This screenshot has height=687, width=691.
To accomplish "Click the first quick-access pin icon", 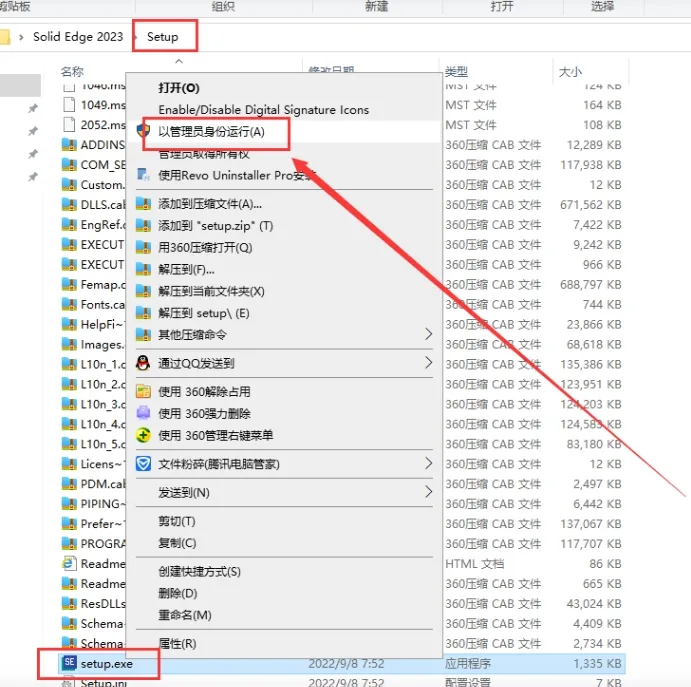I will click(33, 108).
